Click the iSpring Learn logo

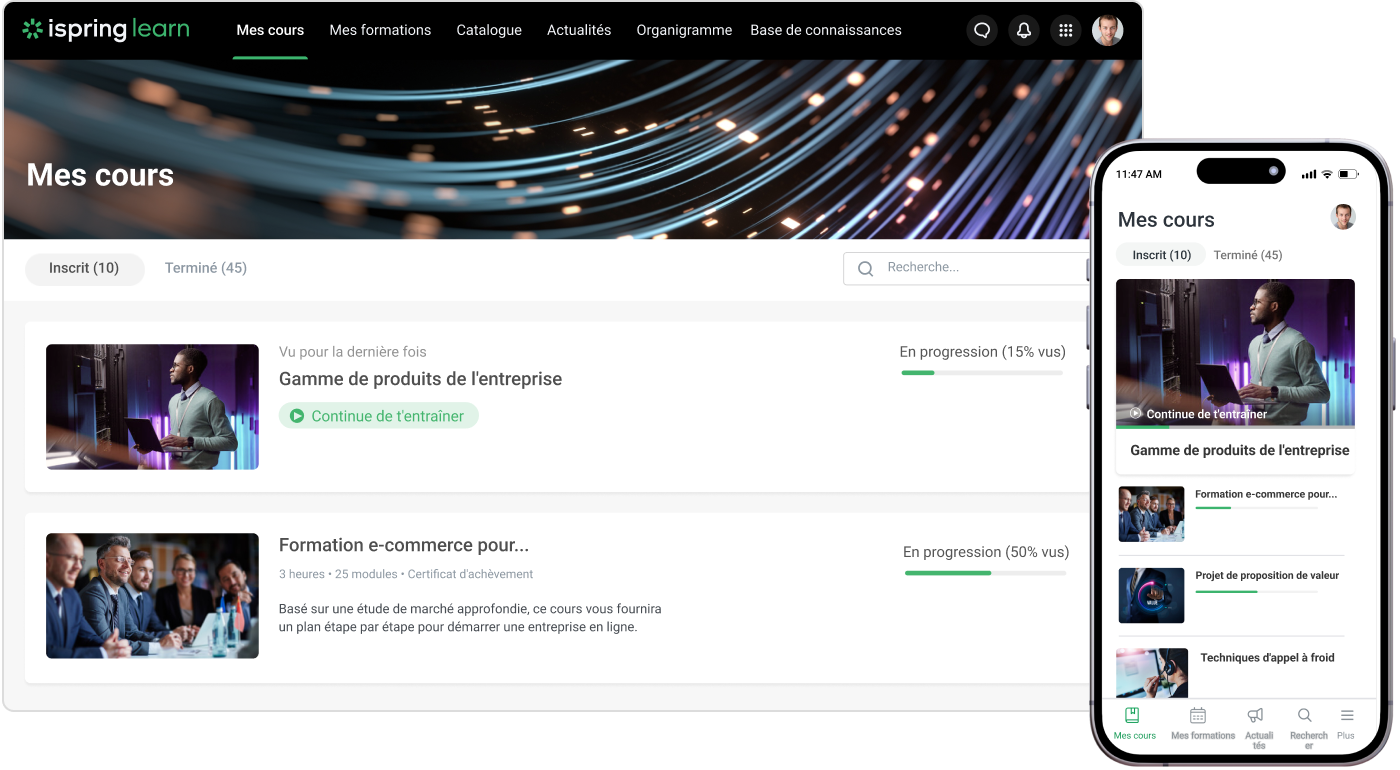[105, 29]
